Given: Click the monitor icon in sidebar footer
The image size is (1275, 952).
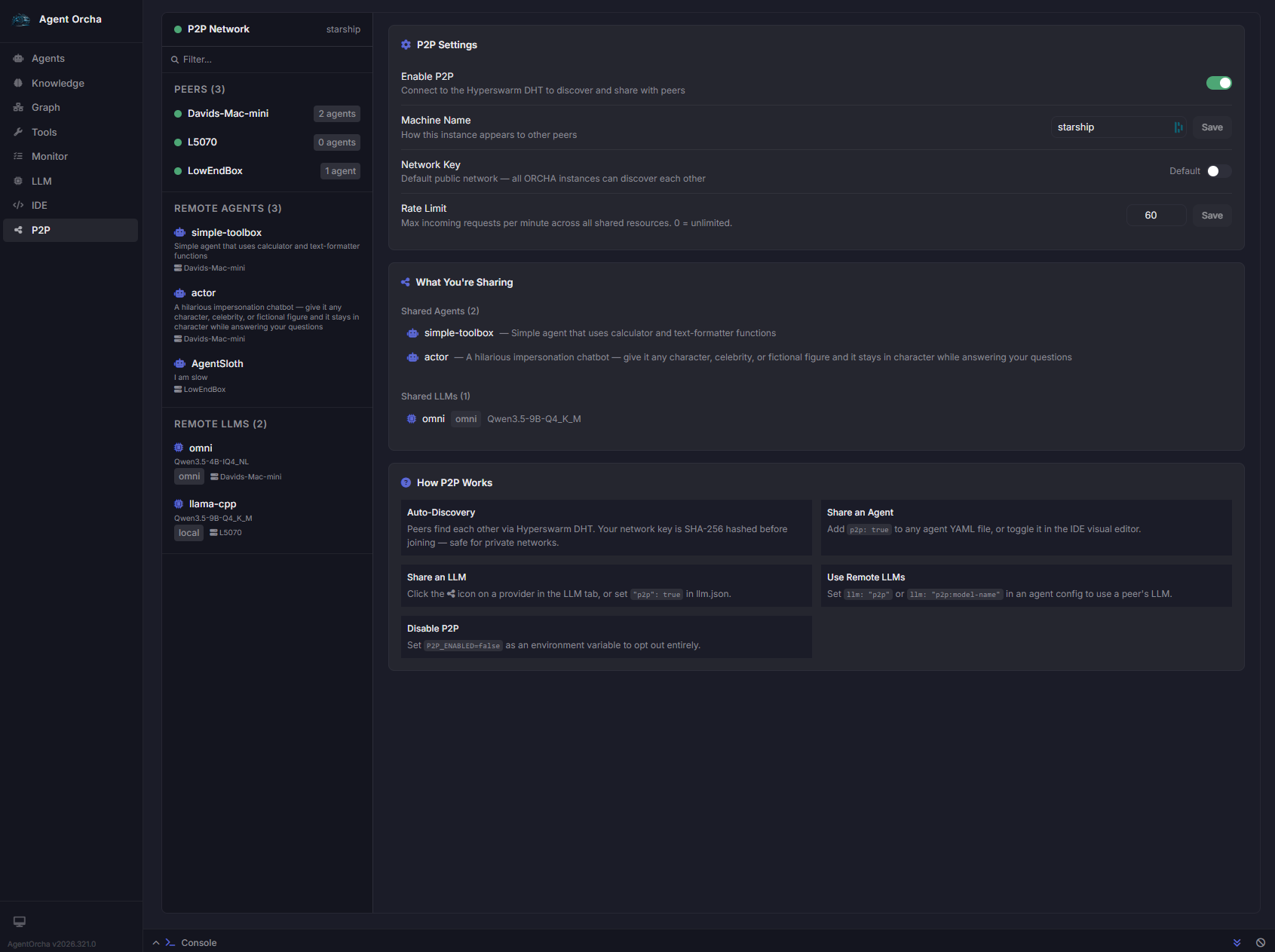Looking at the screenshot, I should click(20, 921).
